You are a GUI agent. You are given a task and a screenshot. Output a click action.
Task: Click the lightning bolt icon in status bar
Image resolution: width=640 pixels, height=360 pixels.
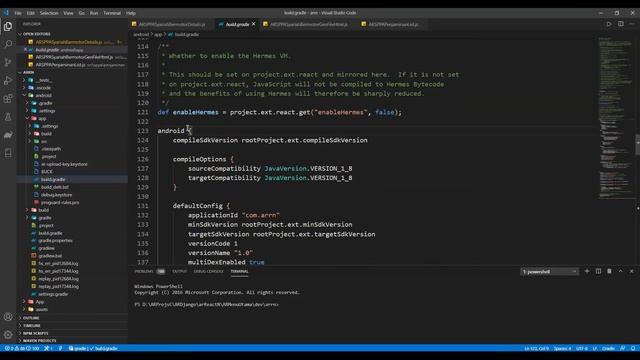pyautogui.click(x=60, y=348)
